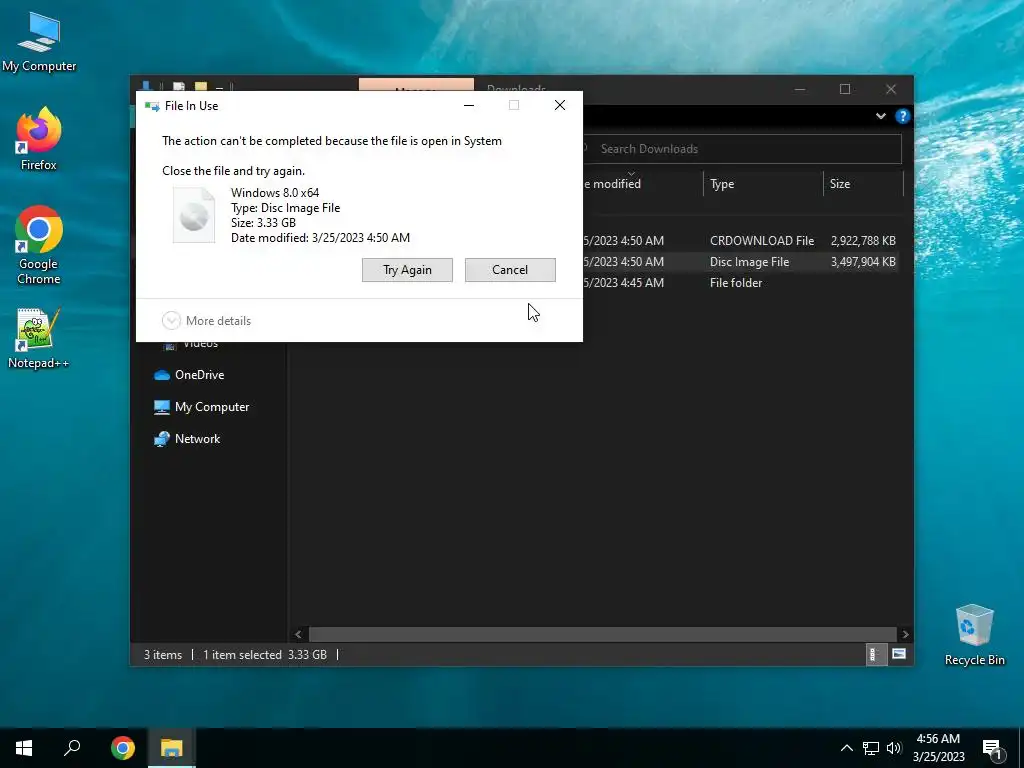Screen dimensions: 1024x768
Task: Launch Firefox from the desktop
Action: tap(39, 139)
